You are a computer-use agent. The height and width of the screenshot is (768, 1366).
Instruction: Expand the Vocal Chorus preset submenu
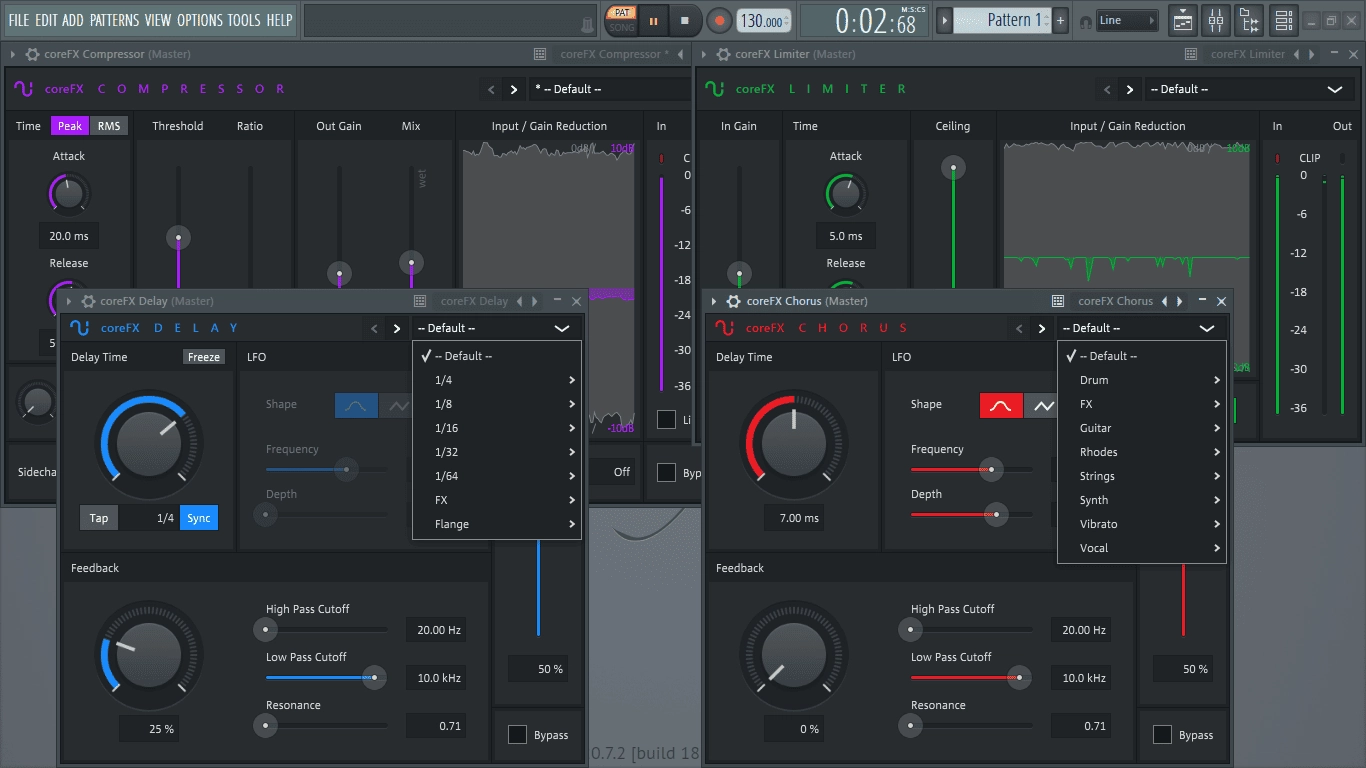(x=1142, y=548)
